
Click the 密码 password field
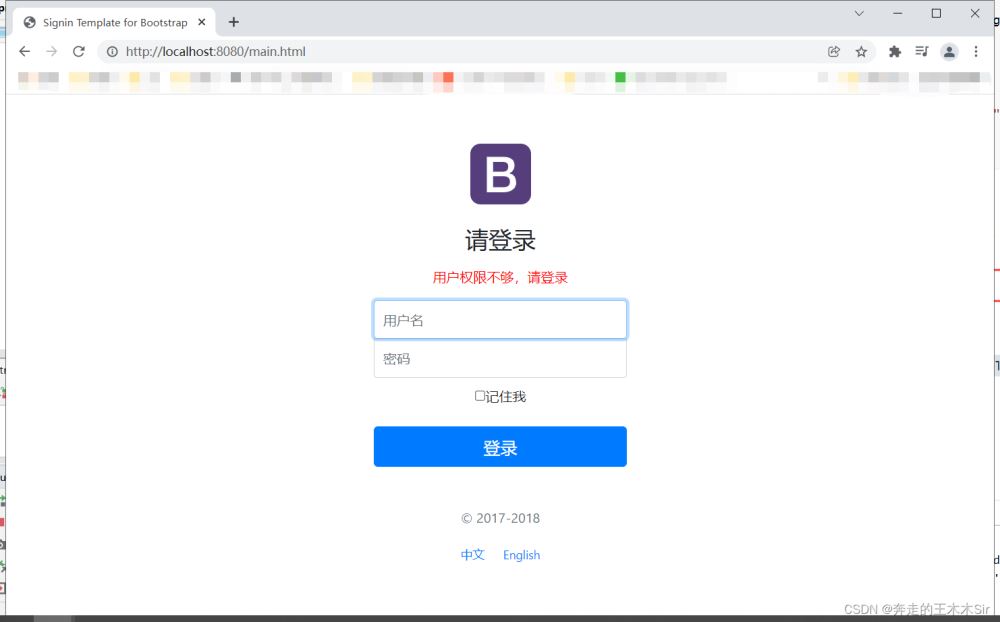click(x=500, y=359)
